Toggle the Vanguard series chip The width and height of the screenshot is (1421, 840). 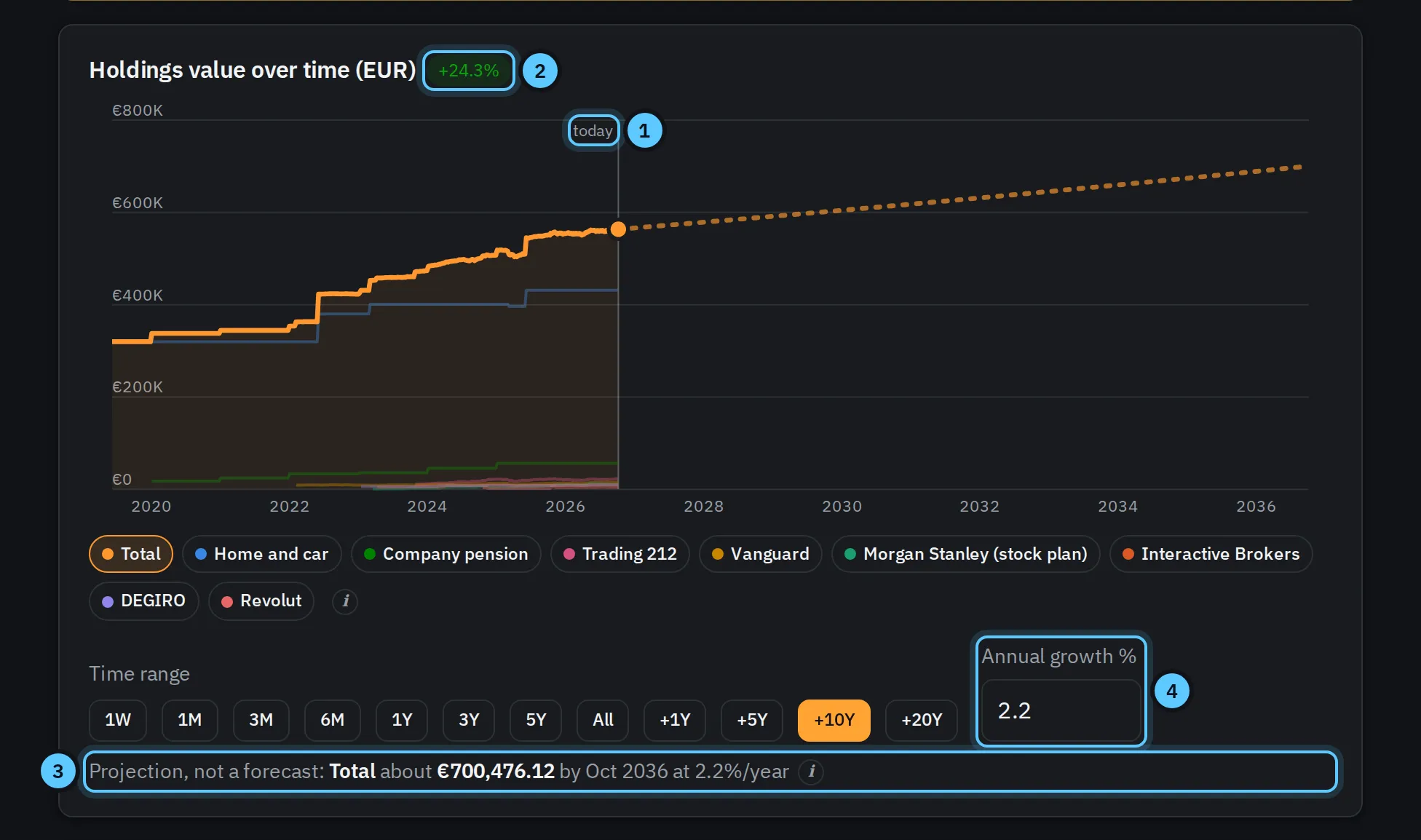pyautogui.click(x=761, y=554)
